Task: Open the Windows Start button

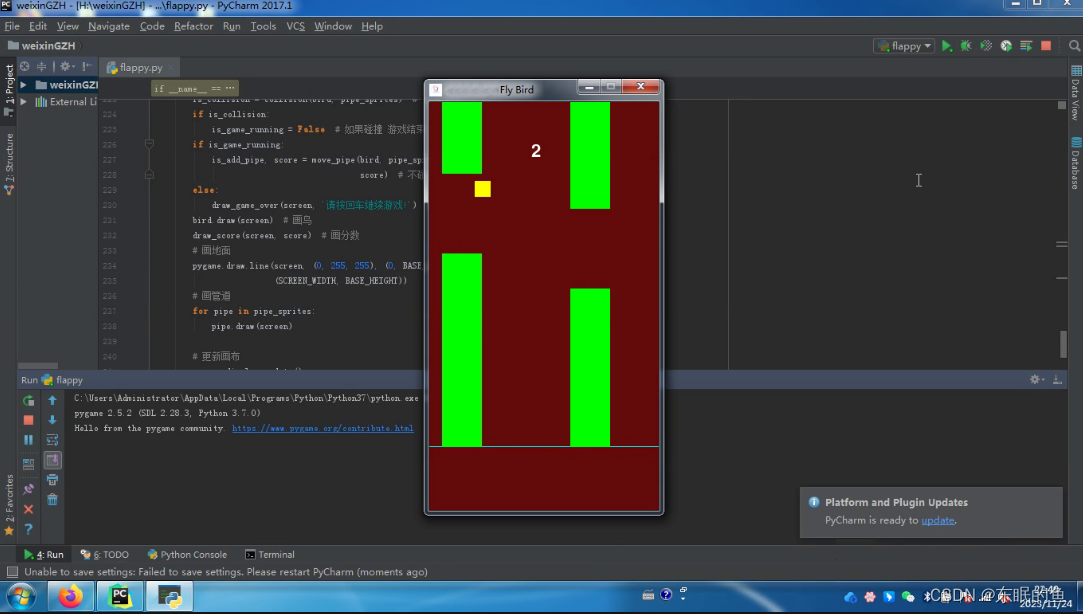Action: [21, 597]
